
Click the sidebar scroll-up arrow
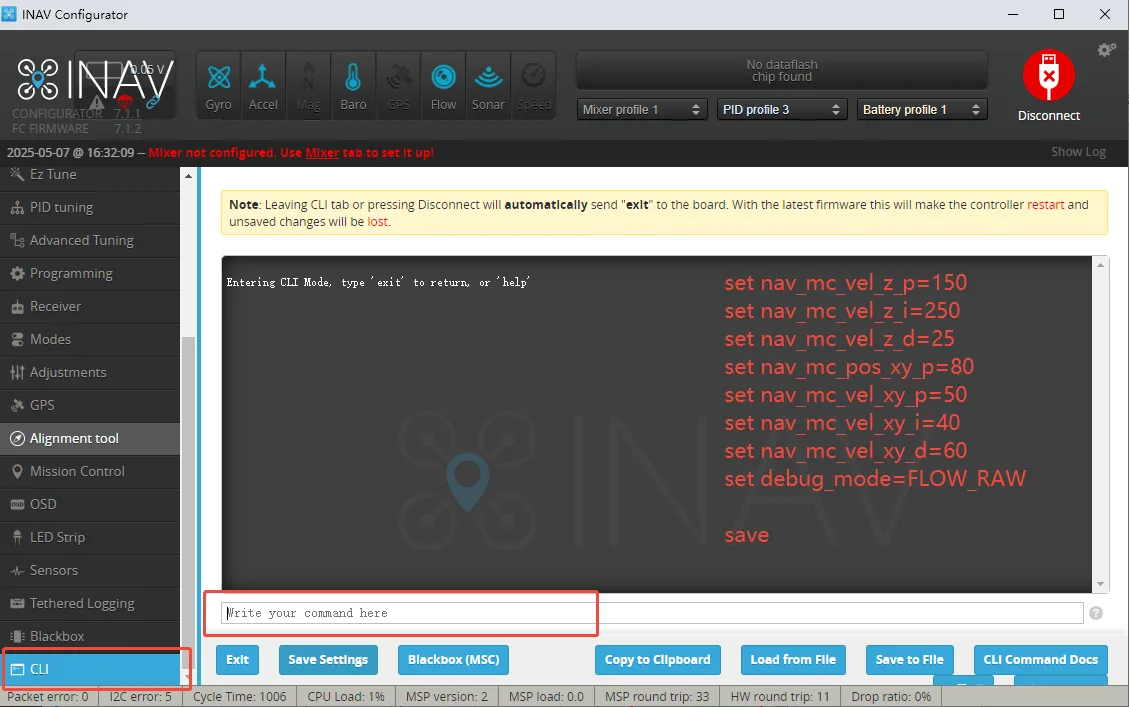tap(188, 176)
